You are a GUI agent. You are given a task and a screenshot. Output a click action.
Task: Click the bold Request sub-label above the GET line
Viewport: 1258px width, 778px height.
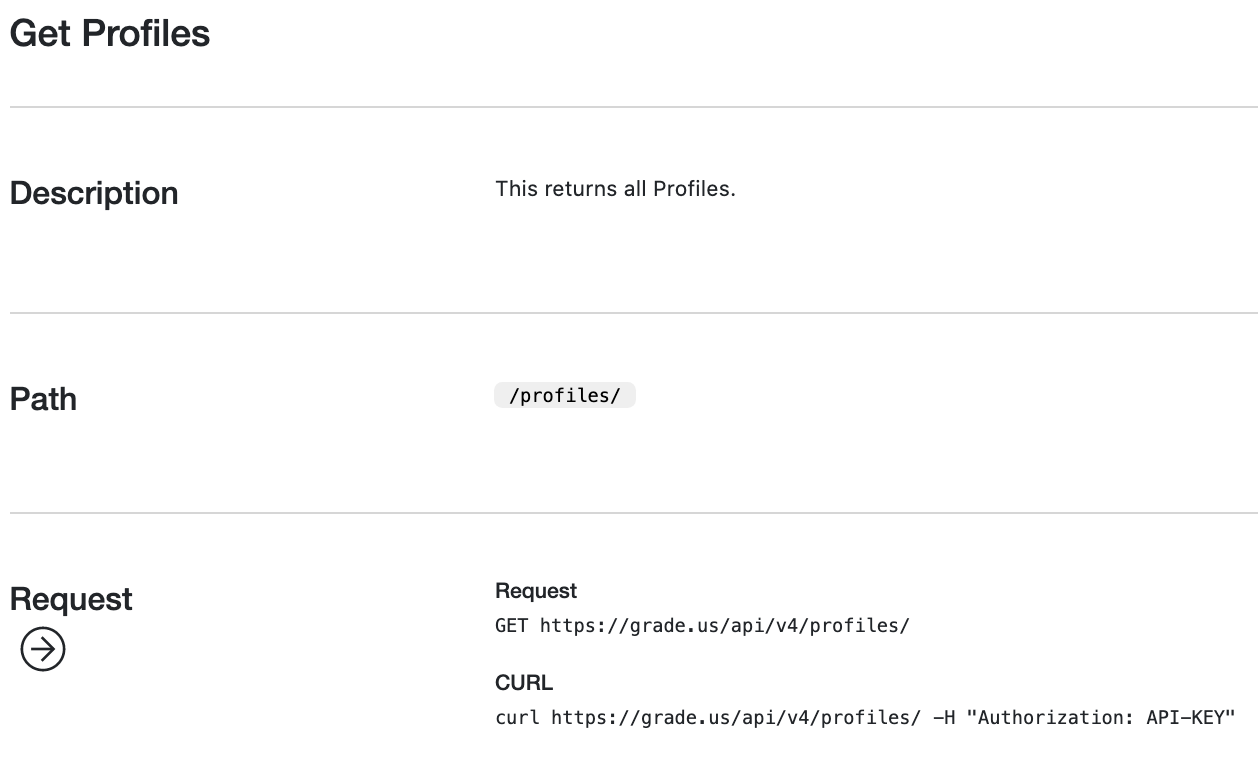535,591
